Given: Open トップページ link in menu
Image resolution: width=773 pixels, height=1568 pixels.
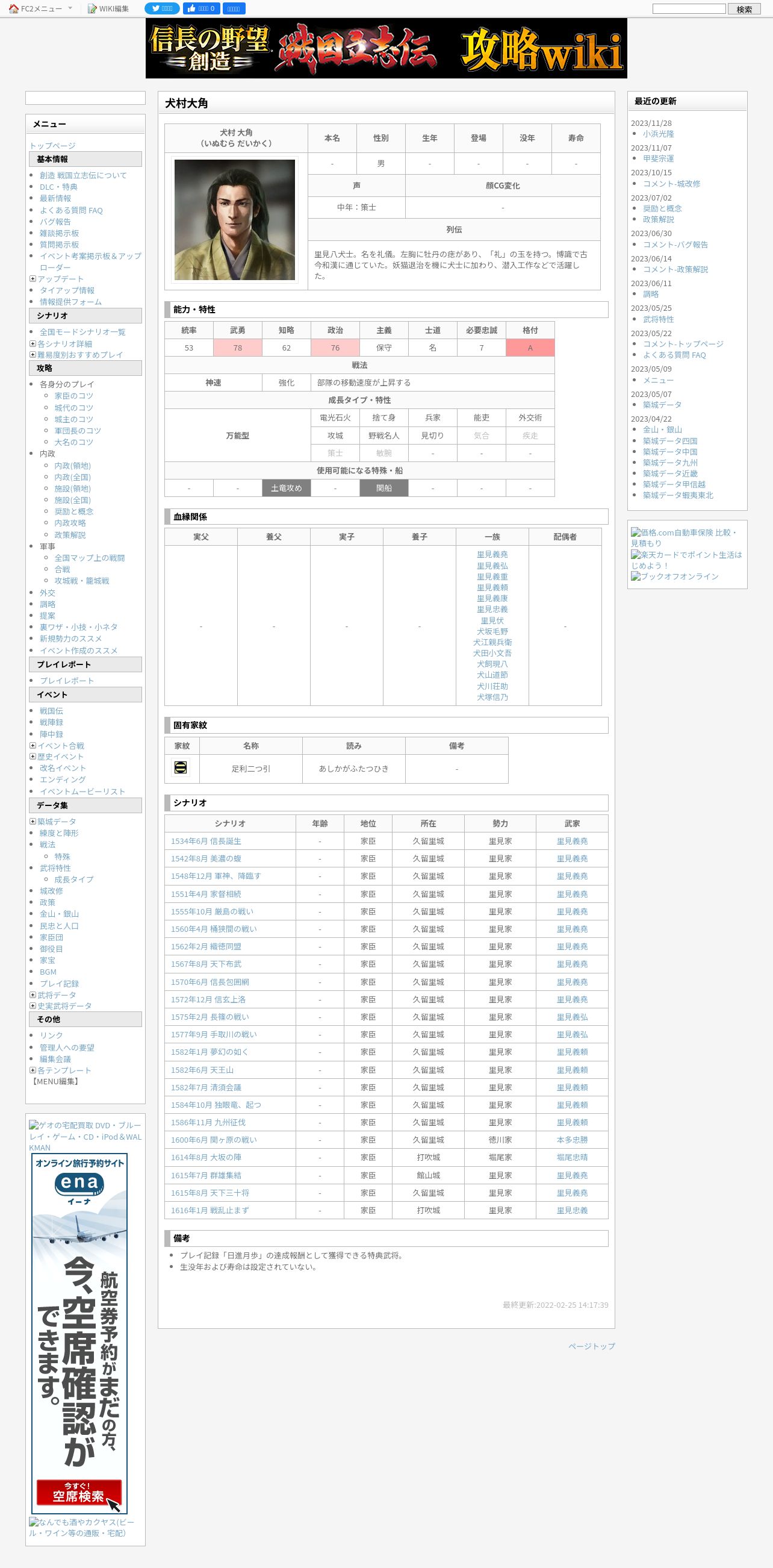Looking at the screenshot, I should (x=52, y=146).
